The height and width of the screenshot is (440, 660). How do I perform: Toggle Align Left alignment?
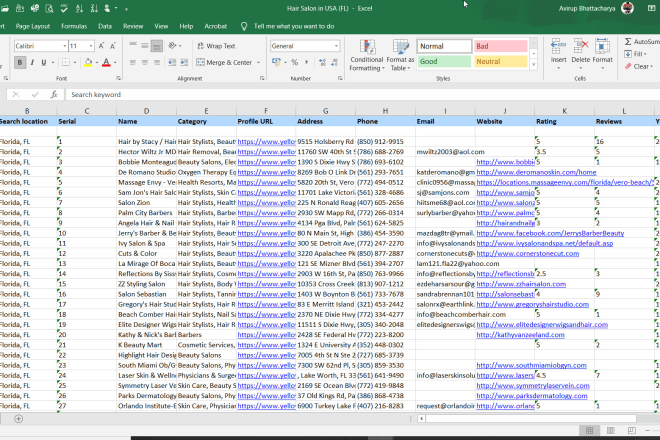click(133, 62)
